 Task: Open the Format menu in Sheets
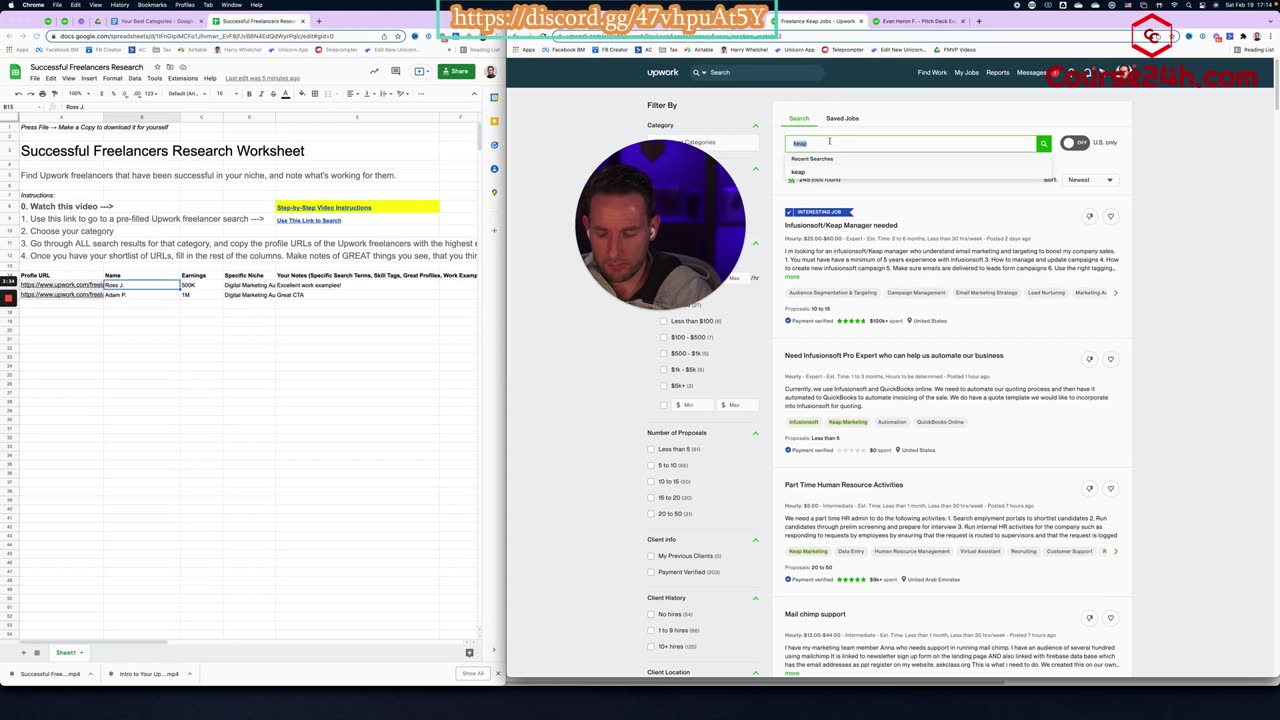coord(112,78)
